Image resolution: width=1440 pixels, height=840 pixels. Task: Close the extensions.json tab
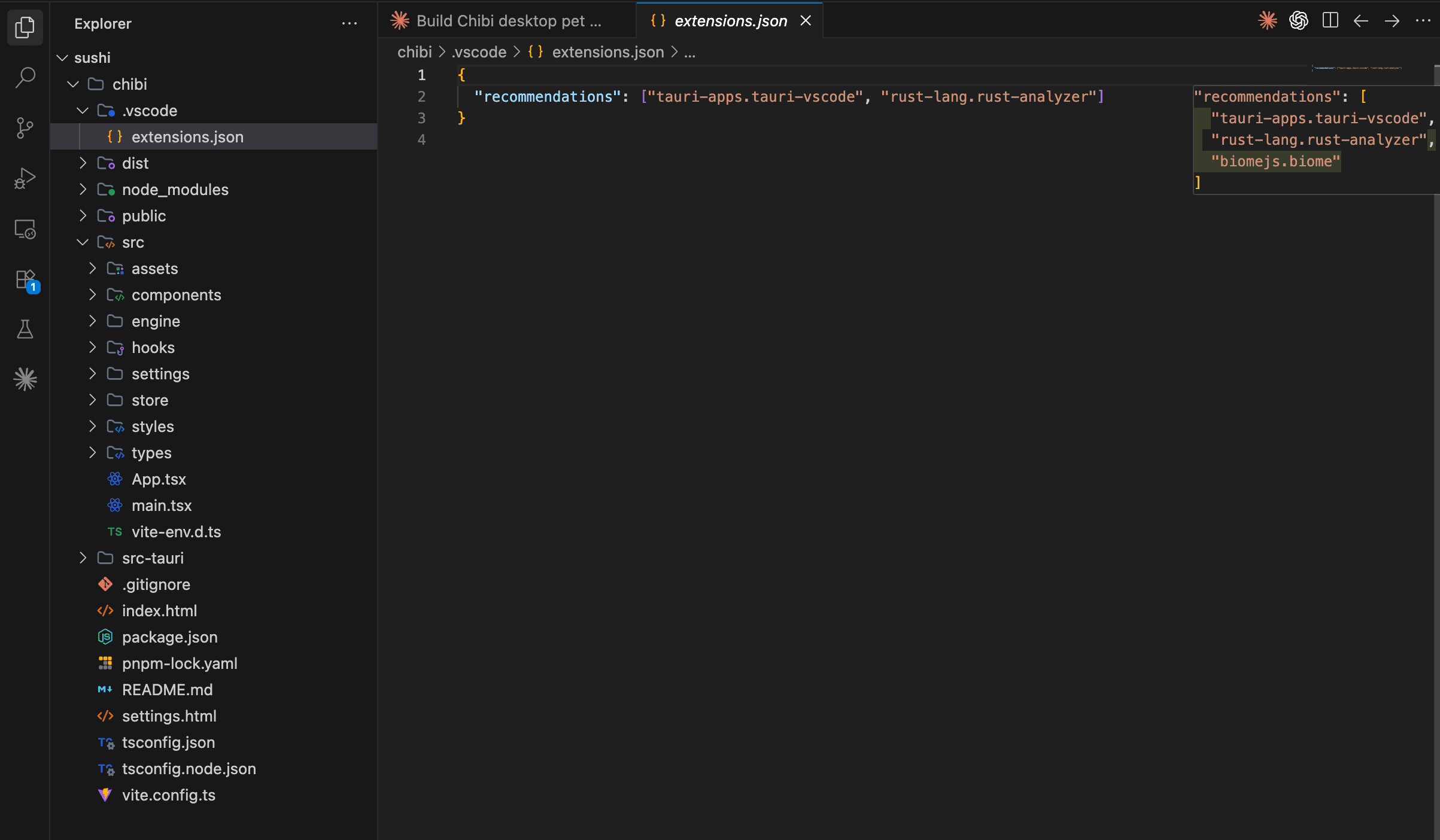(x=806, y=20)
